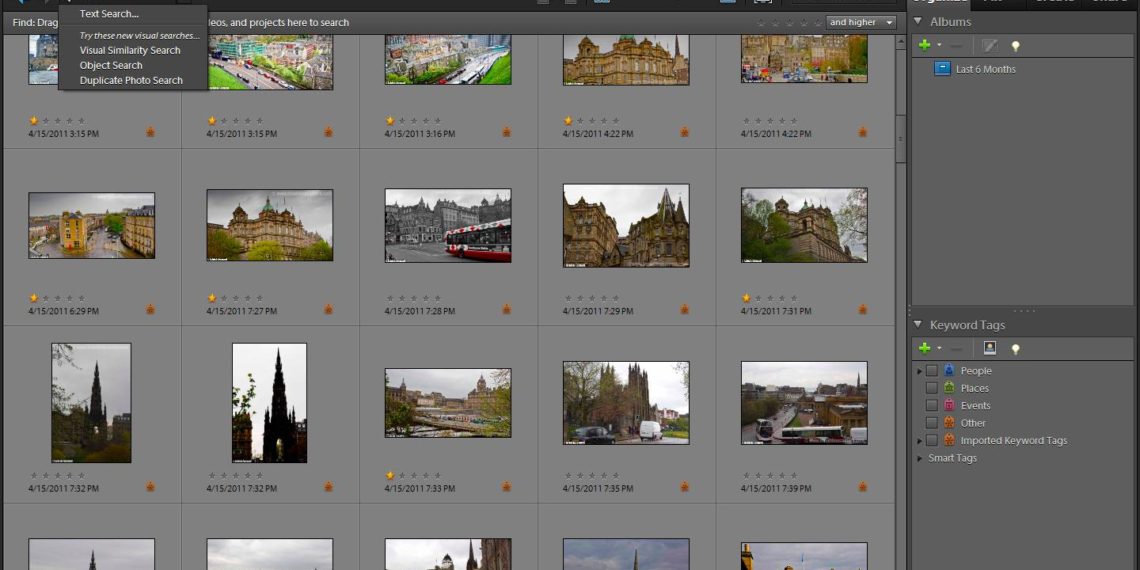Click the green plus to create a keyword tag

pos(924,348)
